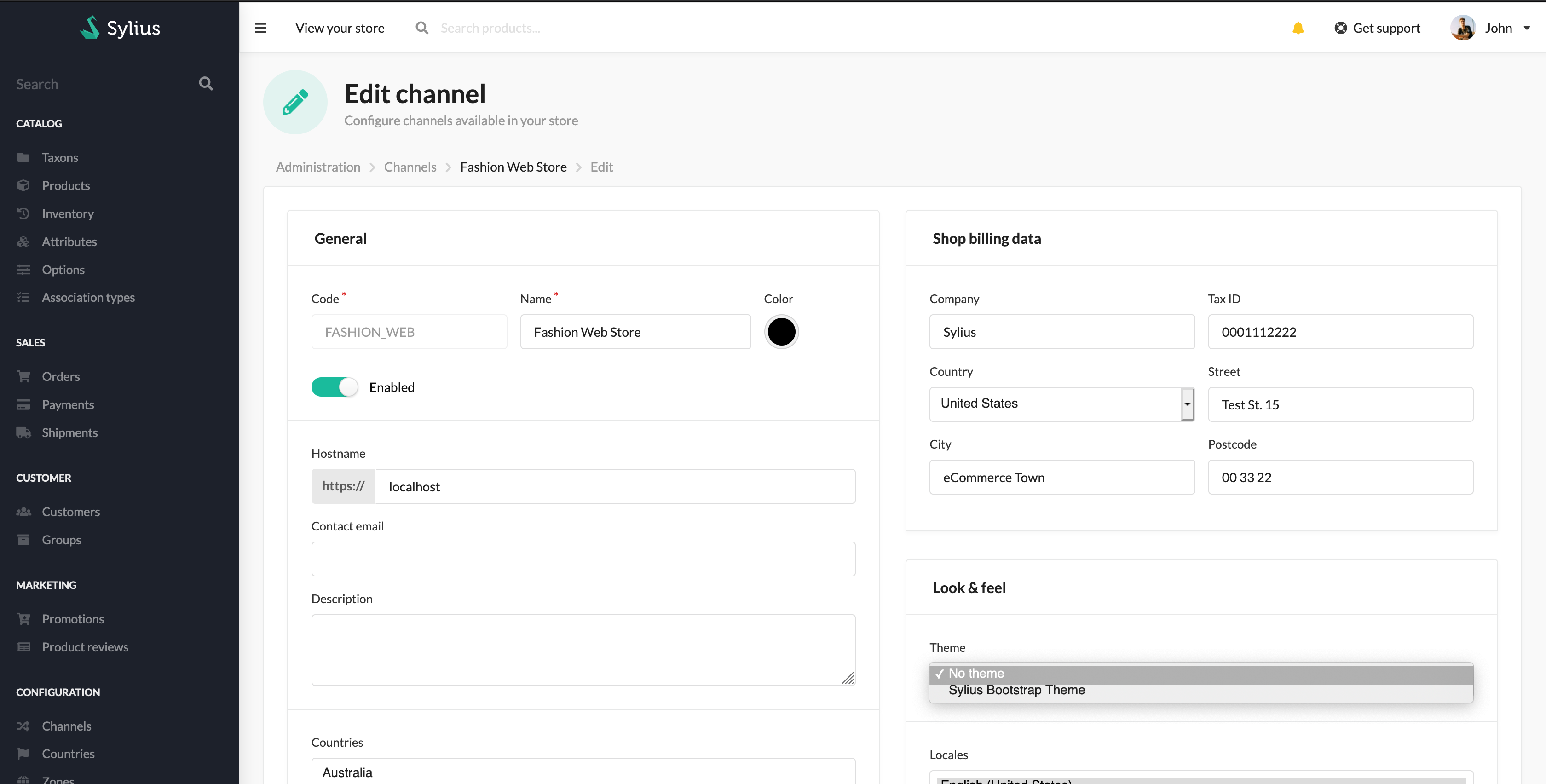Click the Countries flag icon
The height and width of the screenshot is (784, 1546).
coord(23,753)
